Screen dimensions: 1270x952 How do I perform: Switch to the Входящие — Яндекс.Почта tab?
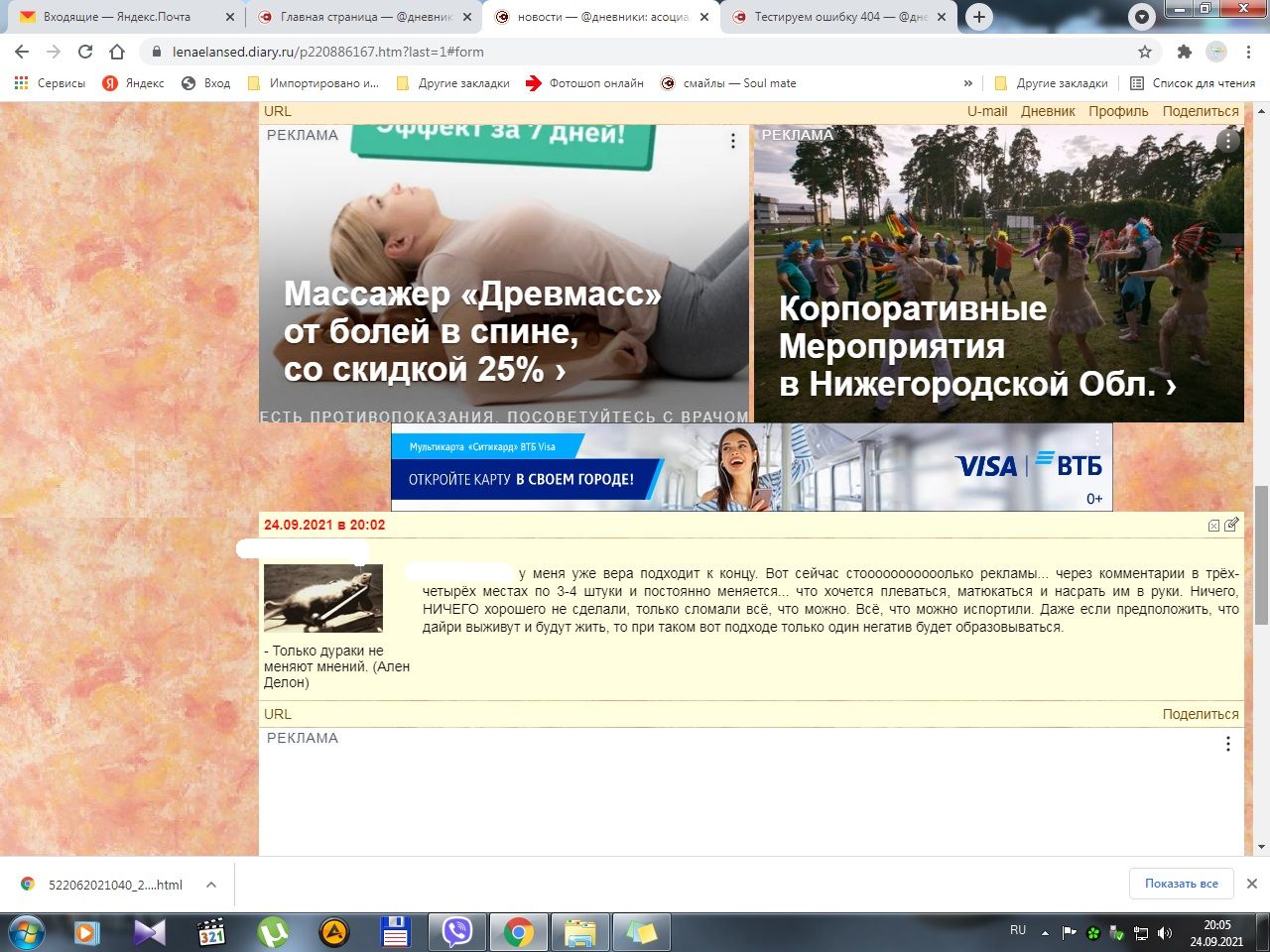point(116,17)
